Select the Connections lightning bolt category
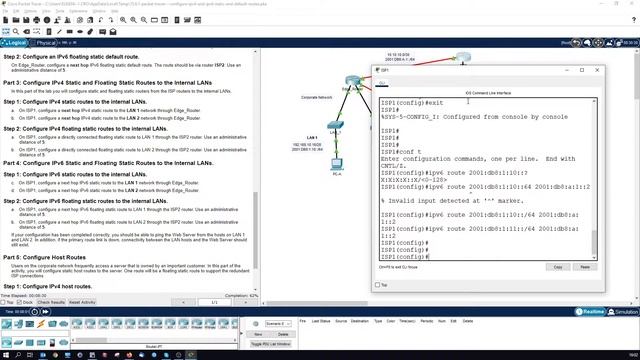 coord(41,324)
